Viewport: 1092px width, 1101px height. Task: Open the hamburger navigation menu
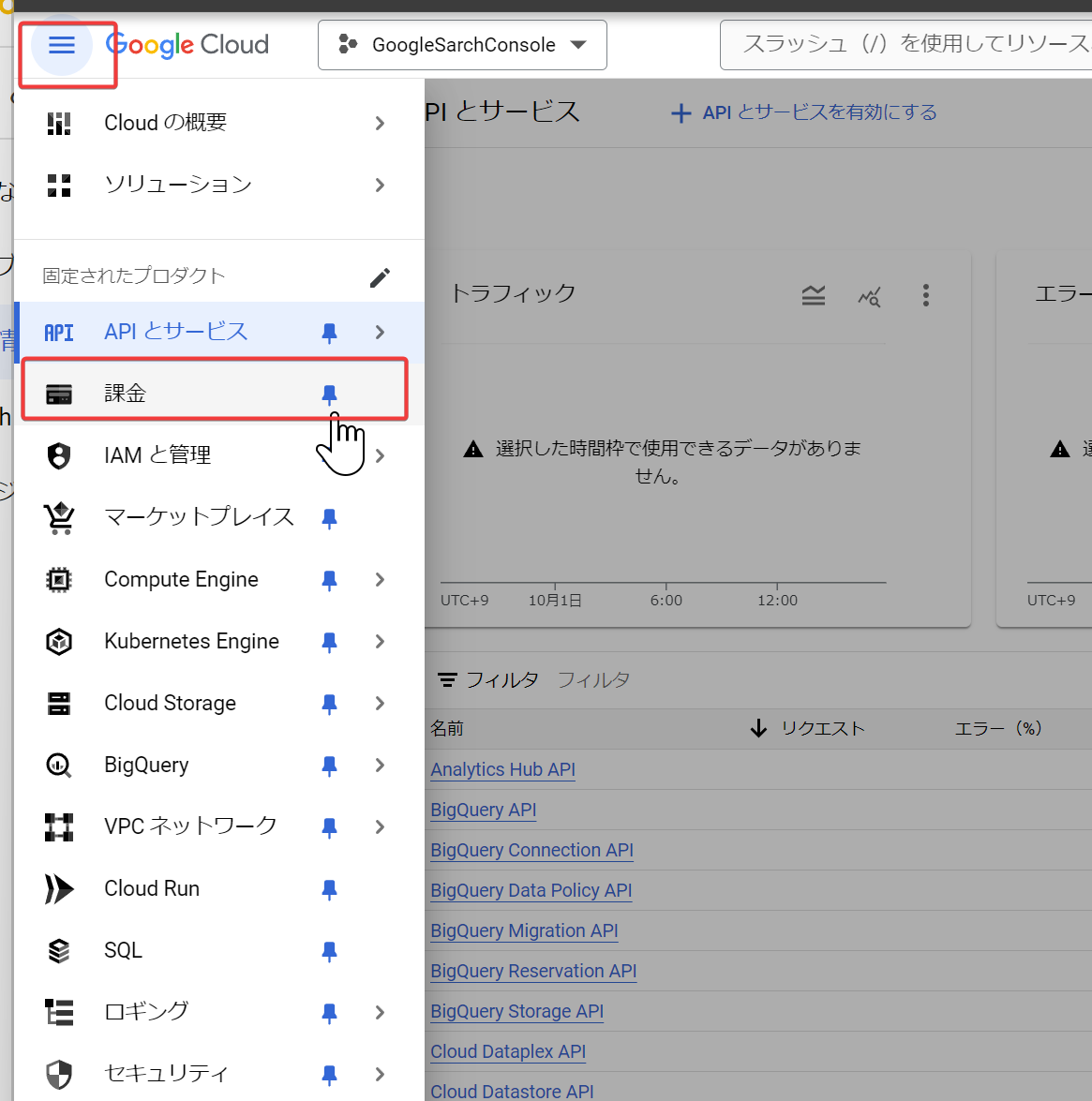[61, 46]
